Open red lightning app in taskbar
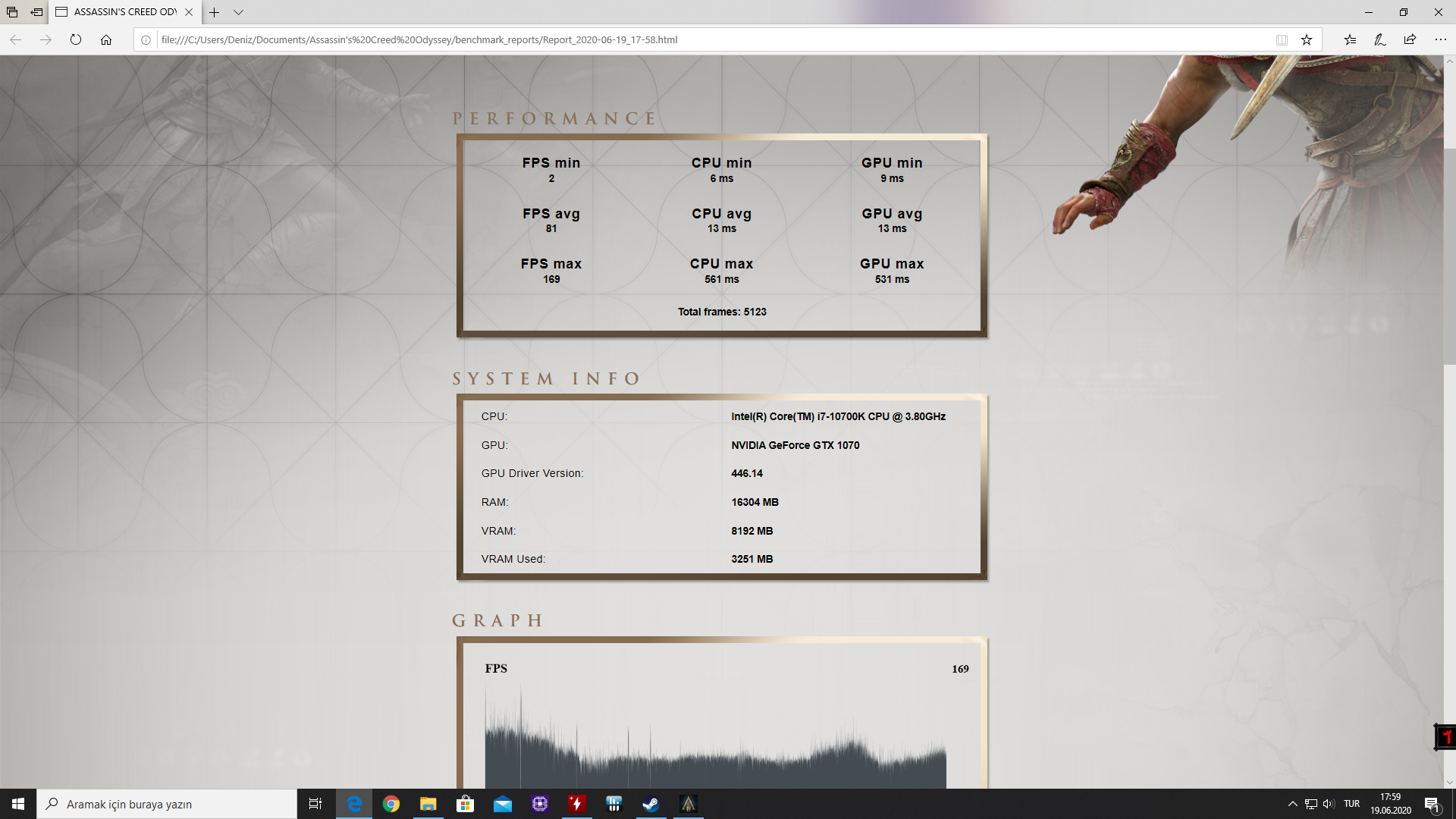1456x819 pixels. click(x=577, y=804)
